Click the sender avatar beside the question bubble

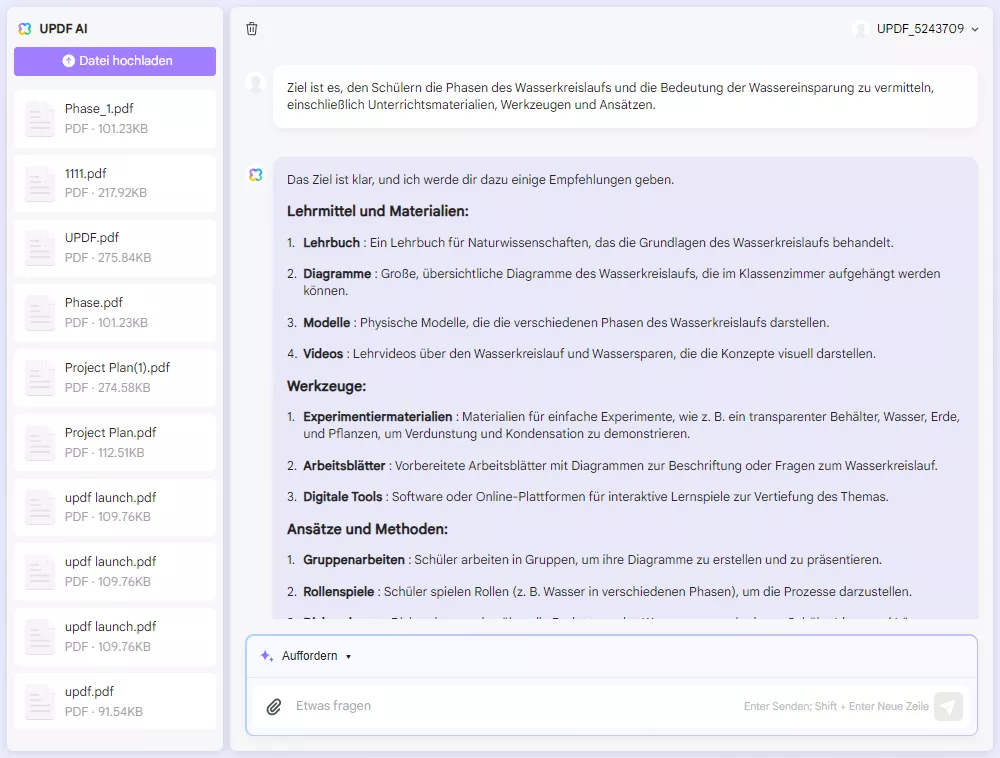(x=256, y=82)
